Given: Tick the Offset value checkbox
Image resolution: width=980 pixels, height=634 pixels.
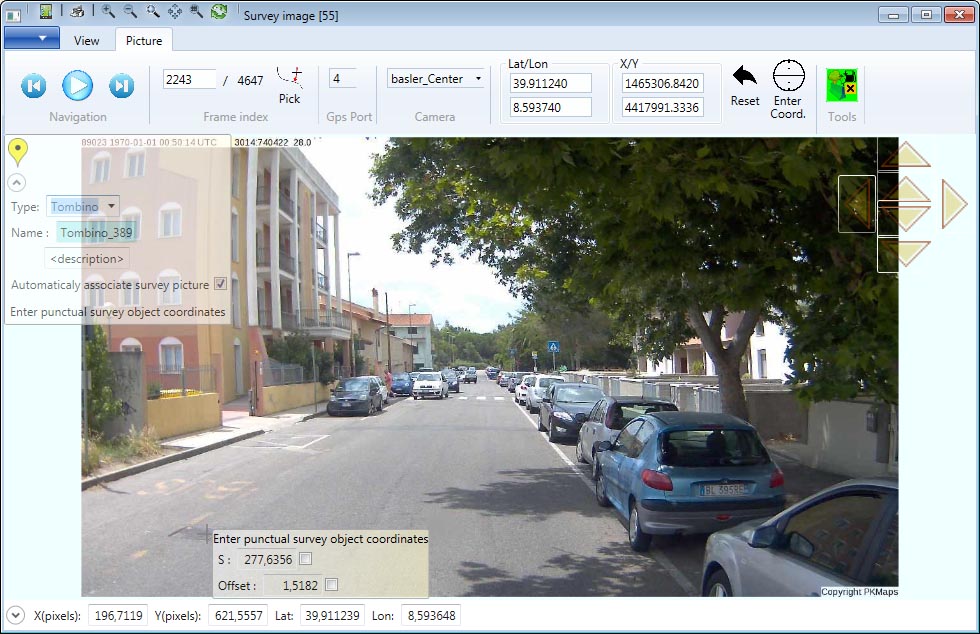Looking at the screenshot, I should click(x=332, y=585).
